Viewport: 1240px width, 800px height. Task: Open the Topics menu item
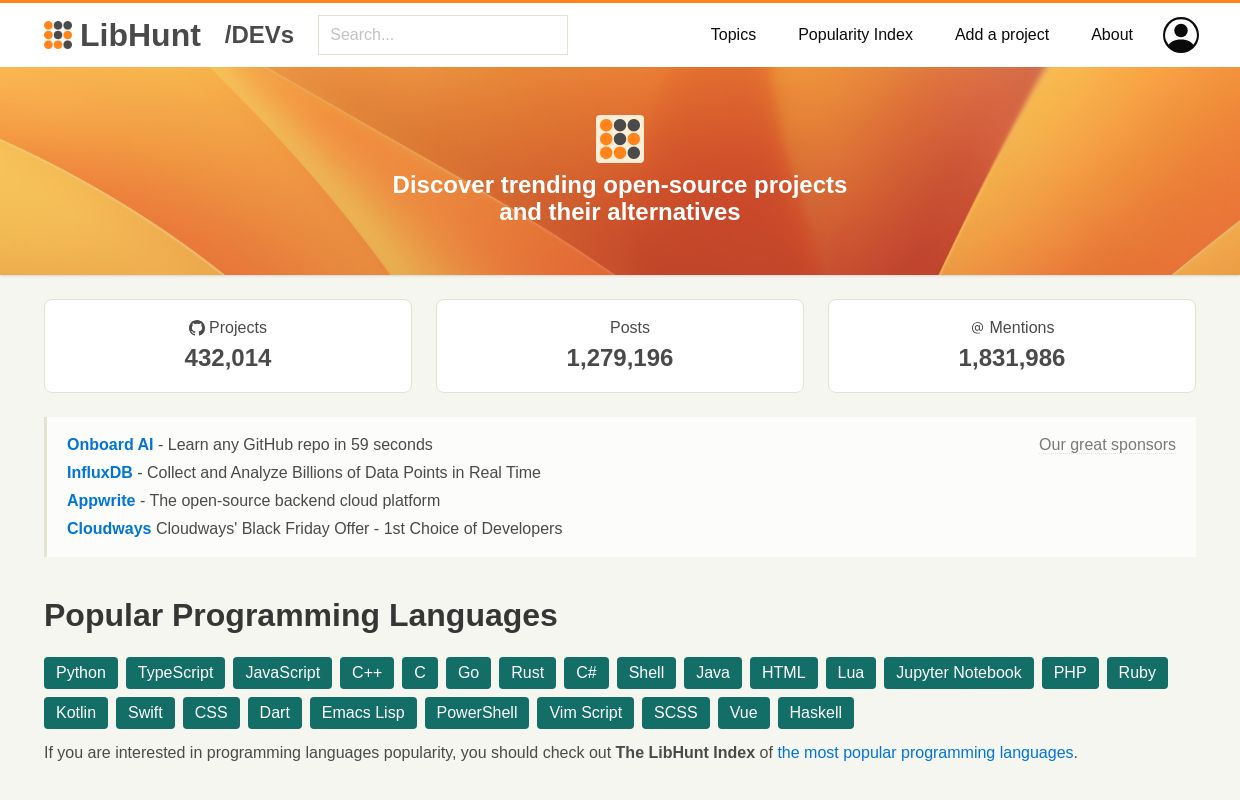click(x=733, y=35)
